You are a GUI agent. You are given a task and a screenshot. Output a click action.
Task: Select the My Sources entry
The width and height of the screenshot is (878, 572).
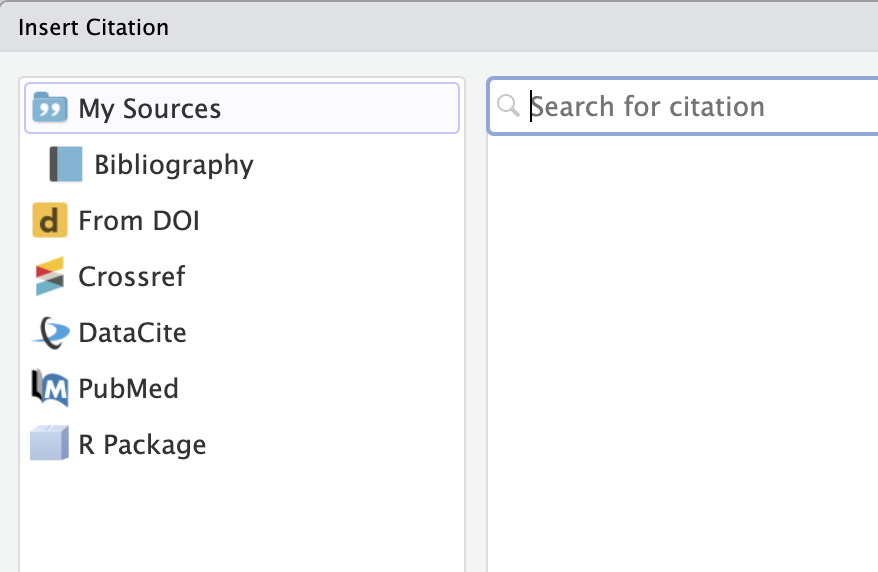click(x=242, y=108)
